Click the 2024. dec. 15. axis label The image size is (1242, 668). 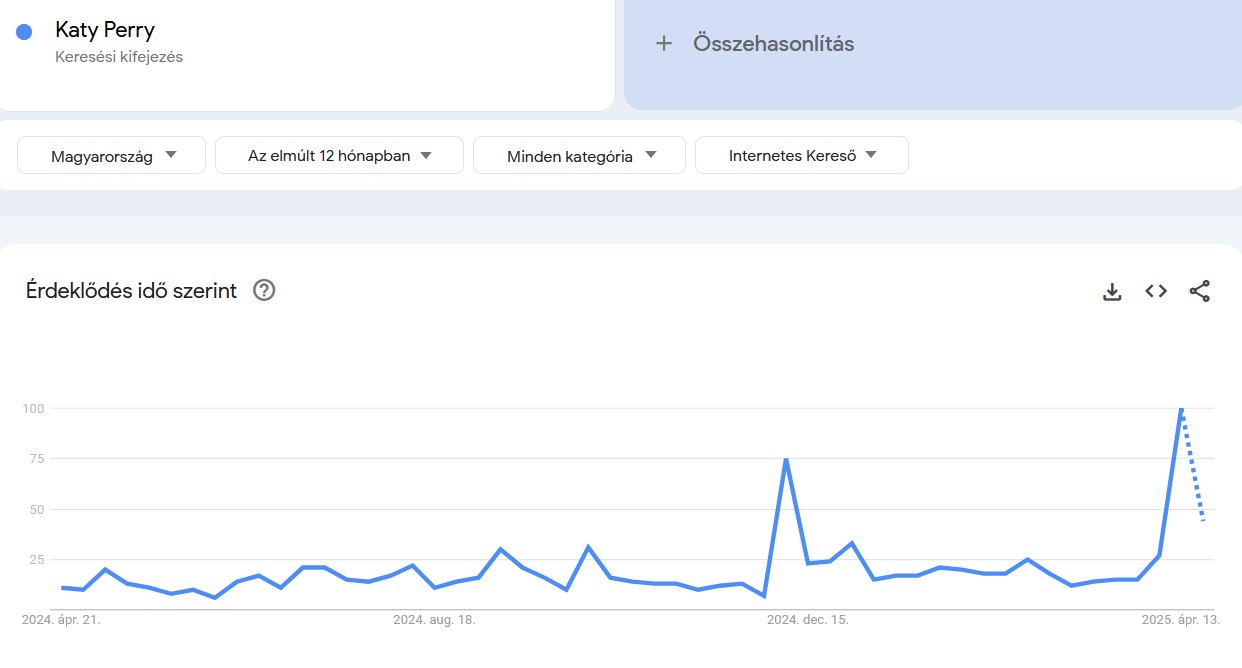click(x=807, y=620)
